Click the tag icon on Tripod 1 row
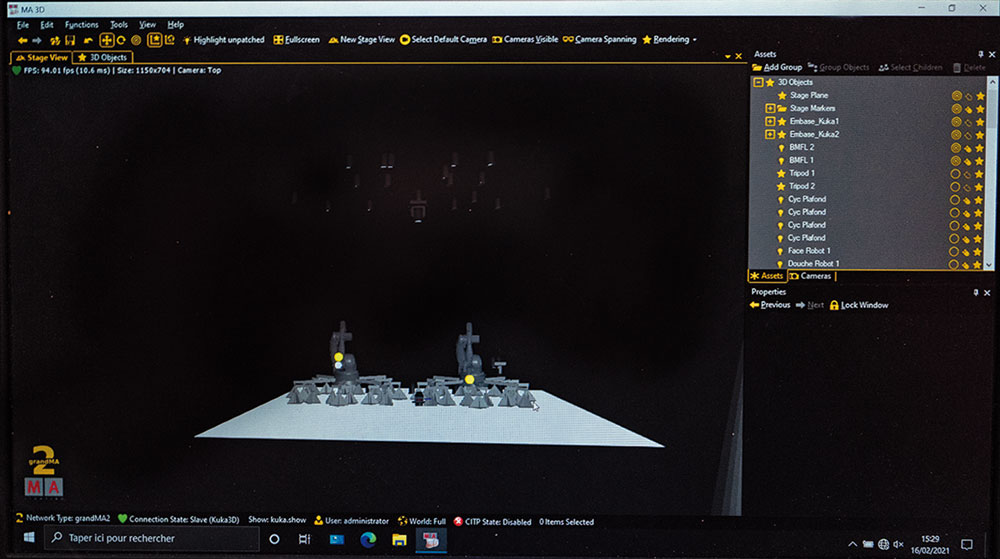Image resolution: width=1000 pixels, height=559 pixels. [x=968, y=173]
